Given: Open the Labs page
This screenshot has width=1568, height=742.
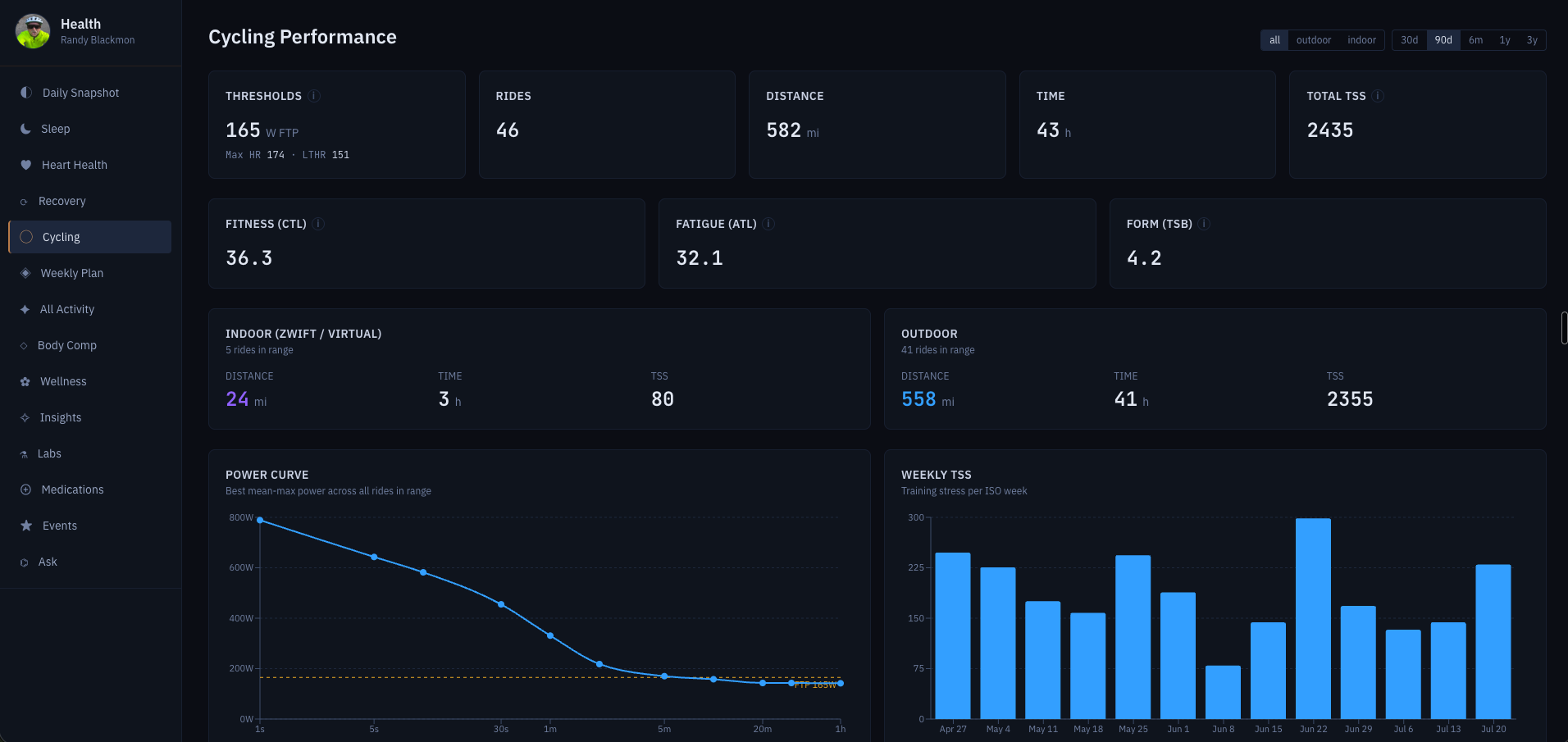Looking at the screenshot, I should point(90,453).
